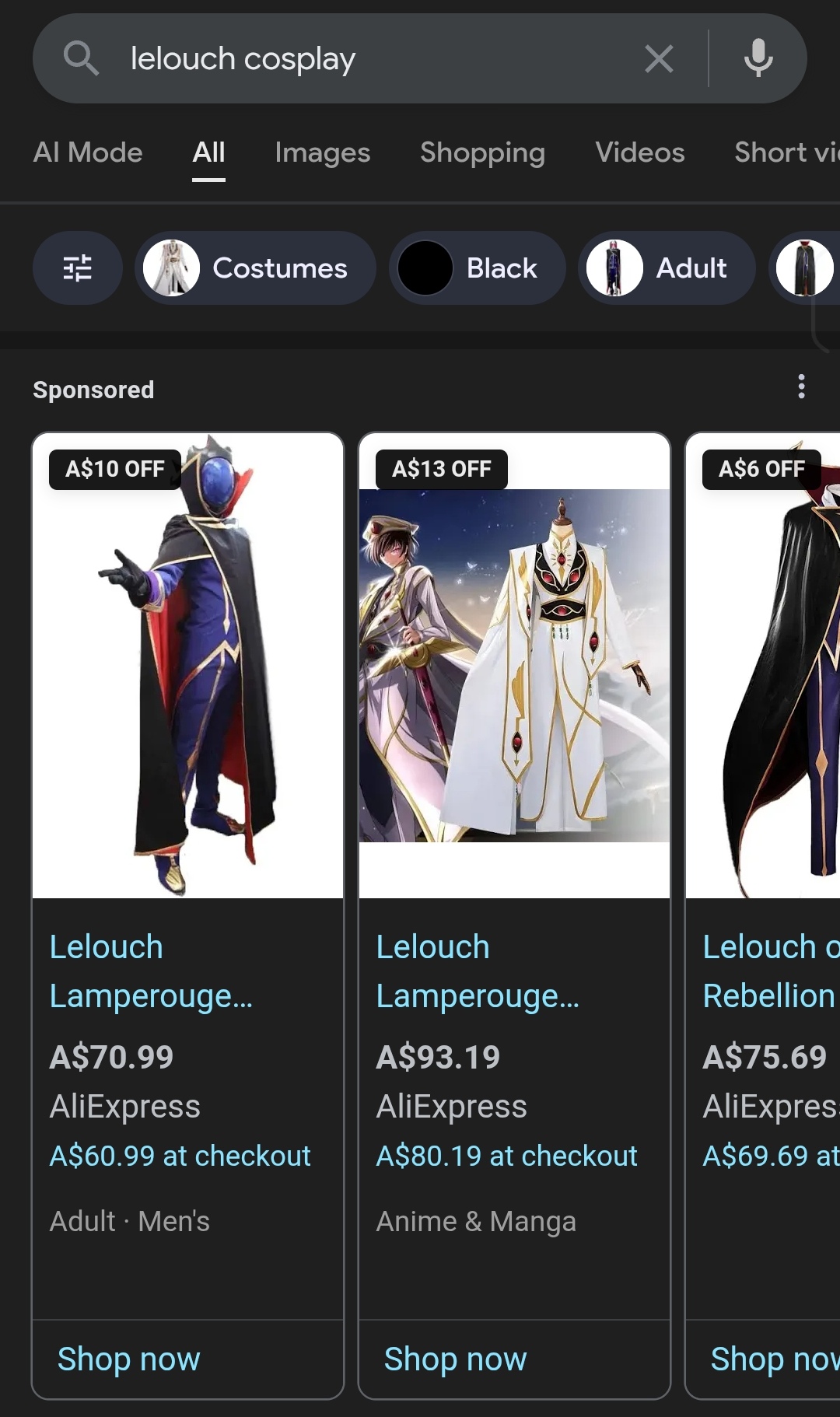
Task: Switch to Images tab
Action: pyautogui.click(x=323, y=152)
